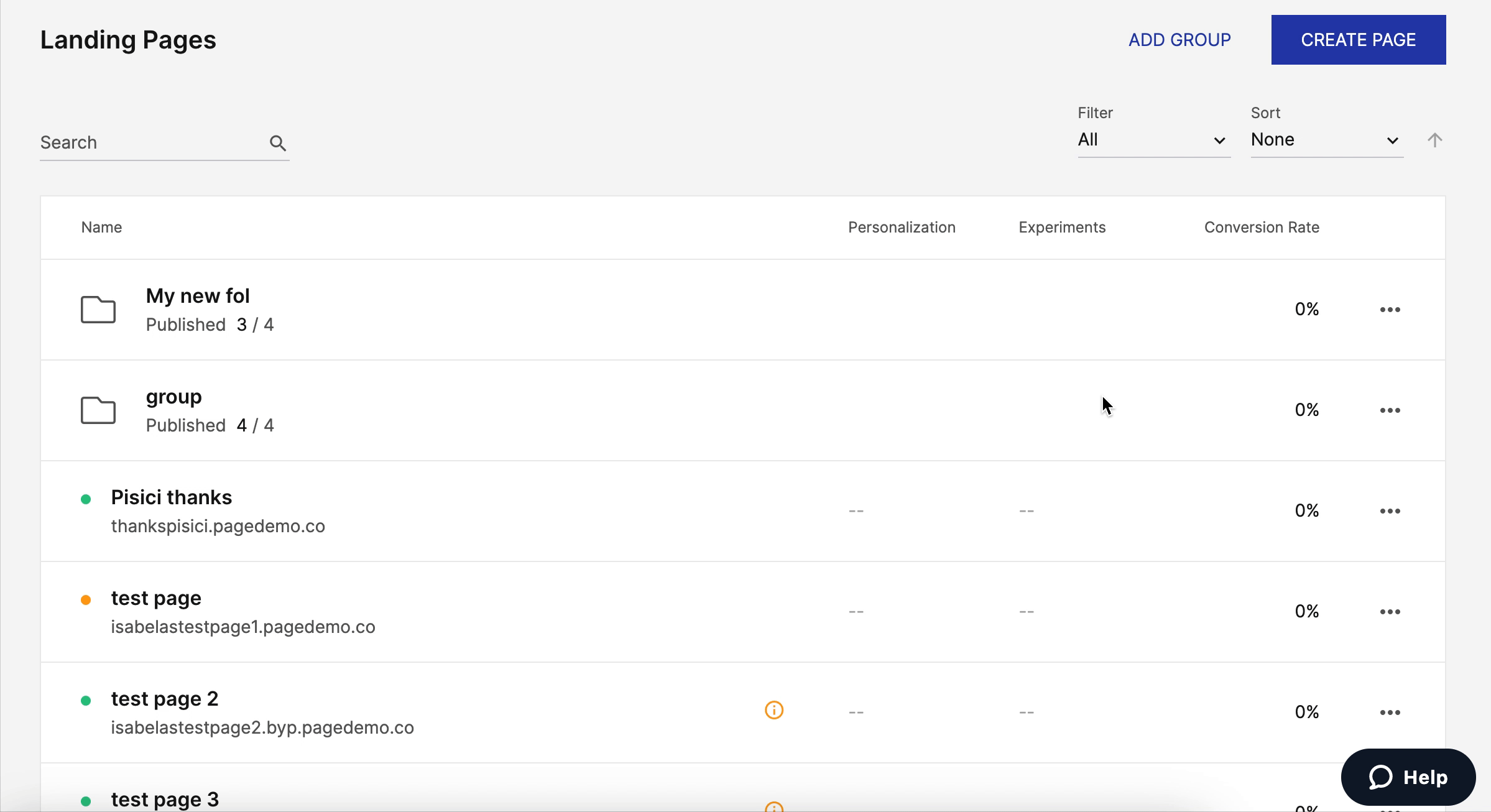Viewport: 1491px width, 812px height.
Task: Open more options for 'test page 2'
Action: 1390,713
